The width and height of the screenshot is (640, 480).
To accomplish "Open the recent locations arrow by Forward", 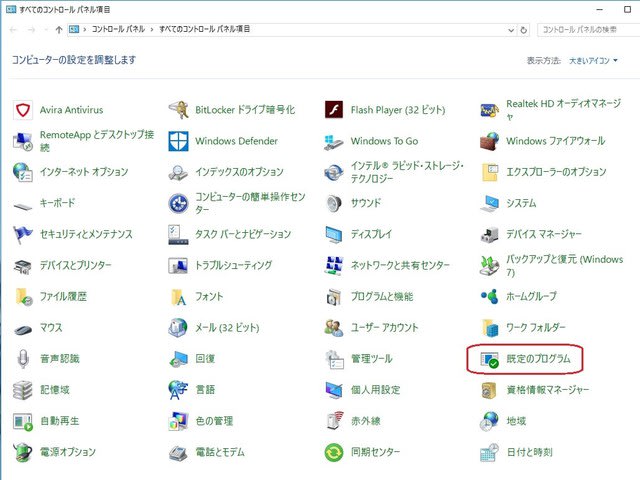I will tap(46, 30).
